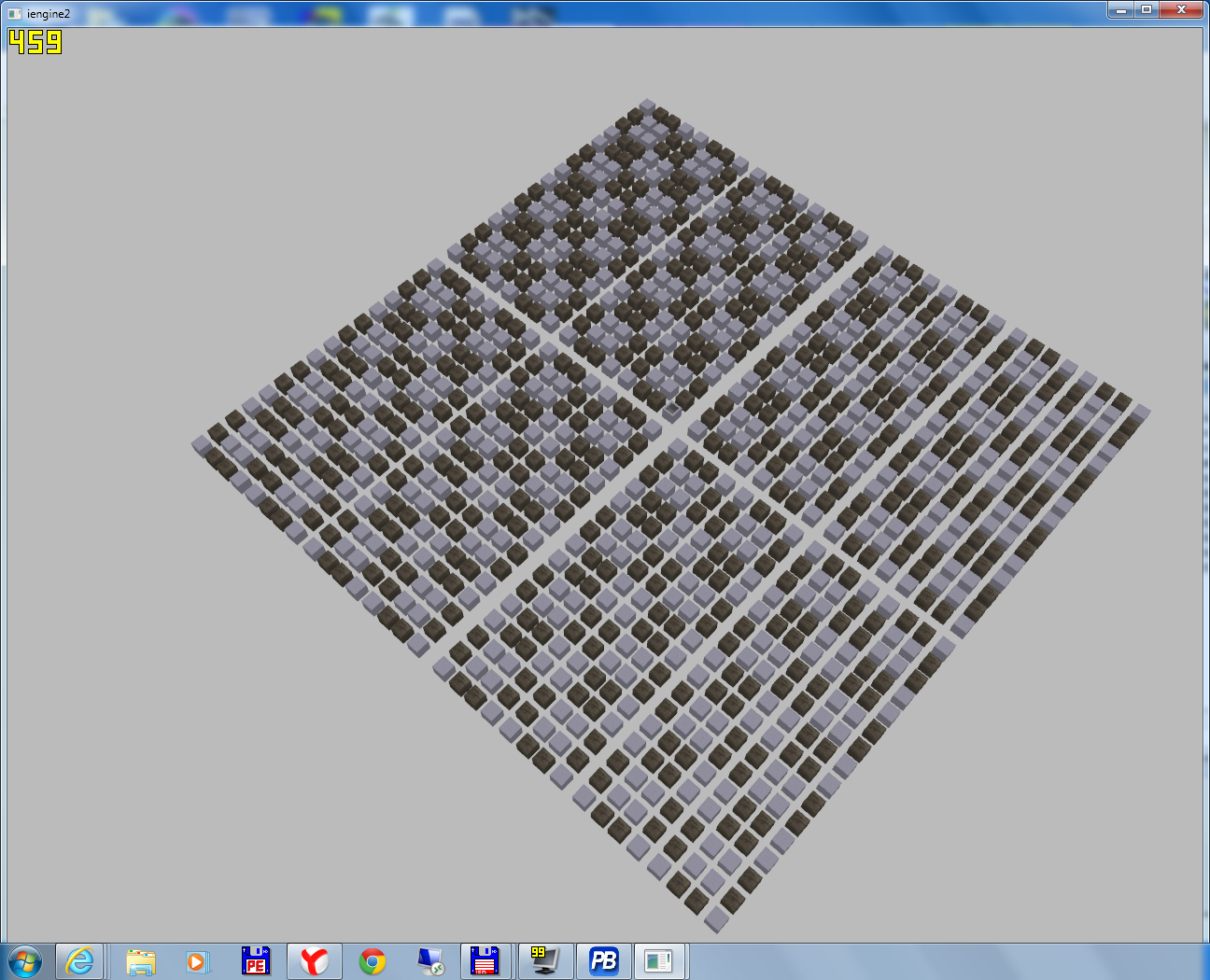This screenshot has width=1210, height=980.
Task: Launch Internet Explorer from the taskbar
Action: pos(80,960)
